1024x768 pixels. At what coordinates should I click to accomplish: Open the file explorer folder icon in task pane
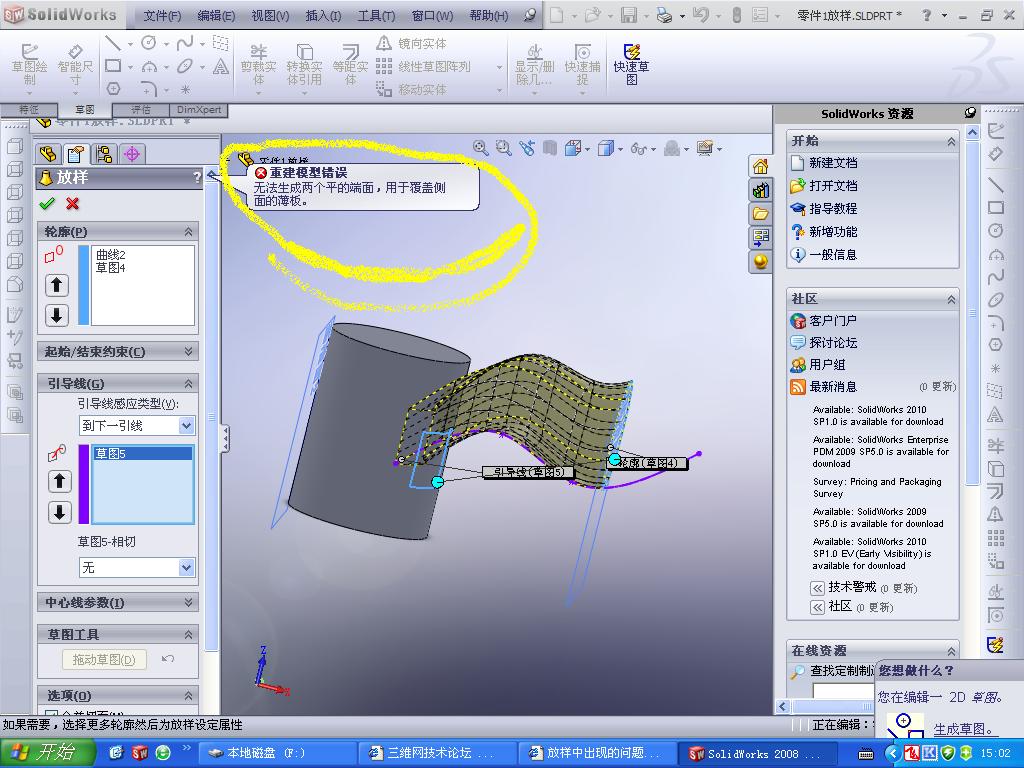(760, 214)
